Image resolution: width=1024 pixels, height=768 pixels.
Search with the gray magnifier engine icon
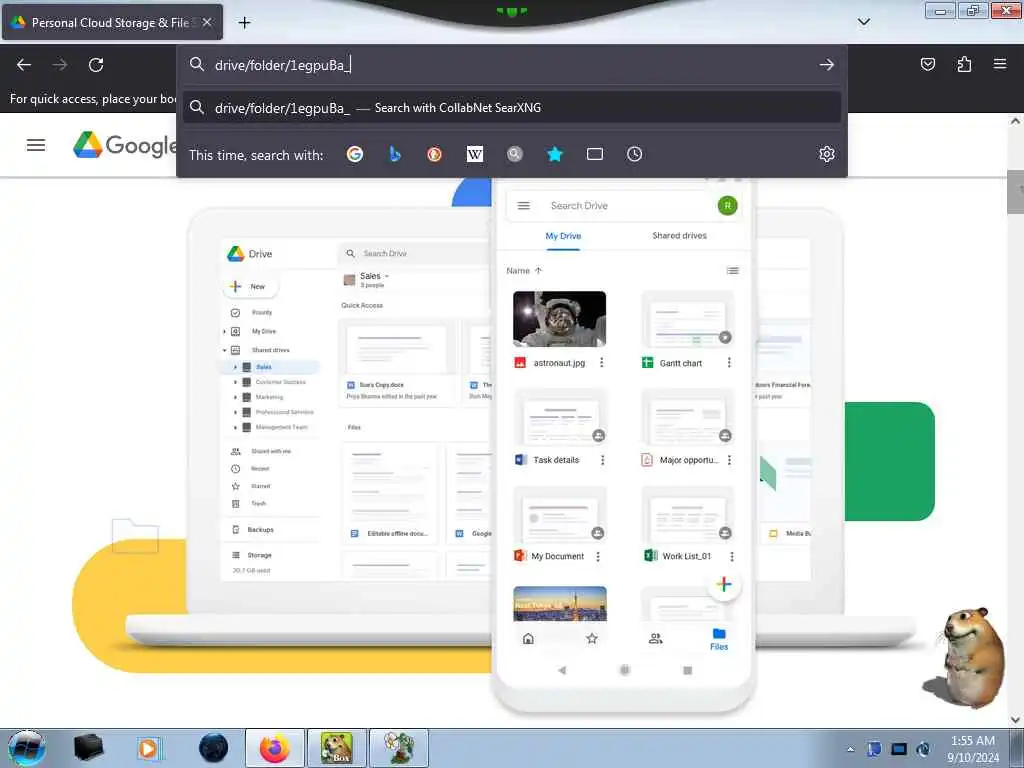(515, 154)
